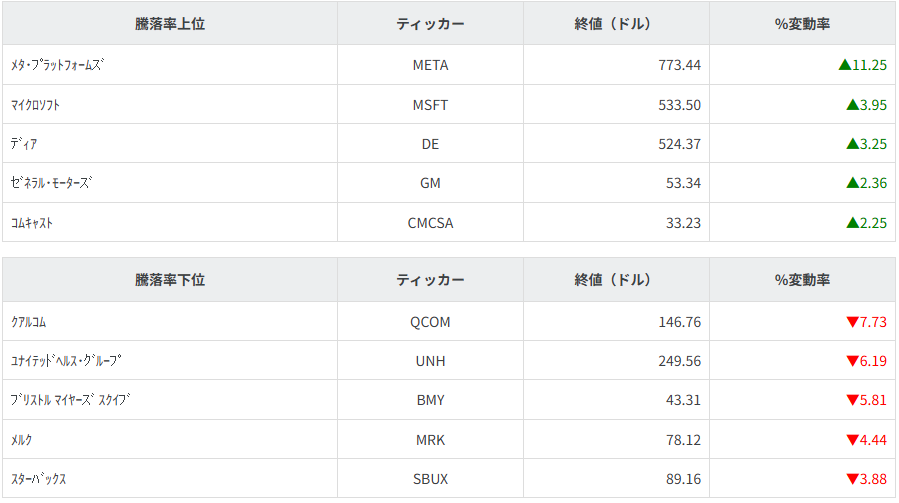
Task: Click the メルク company name
Action: tap(22, 440)
